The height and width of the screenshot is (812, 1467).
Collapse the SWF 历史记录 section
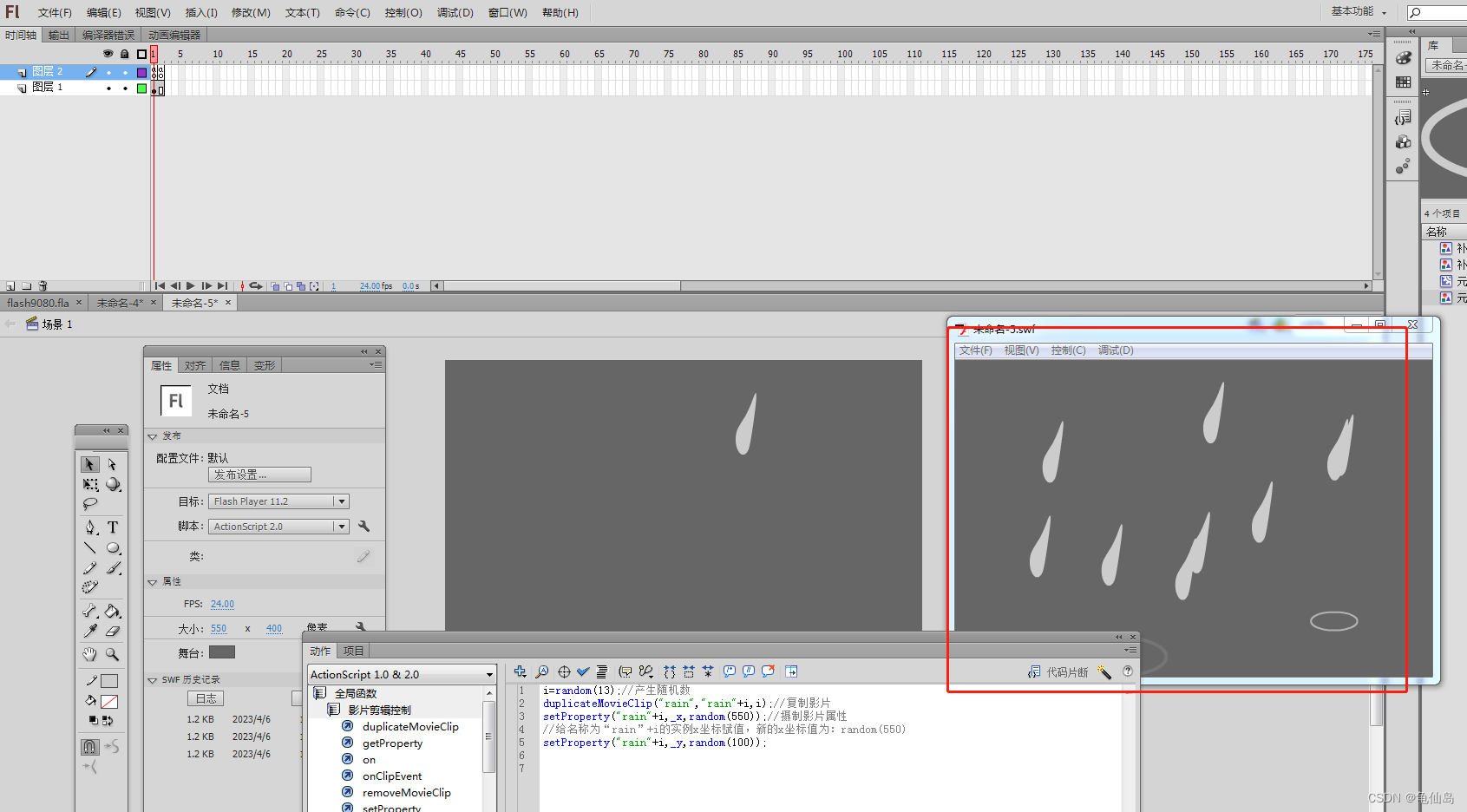point(153,680)
